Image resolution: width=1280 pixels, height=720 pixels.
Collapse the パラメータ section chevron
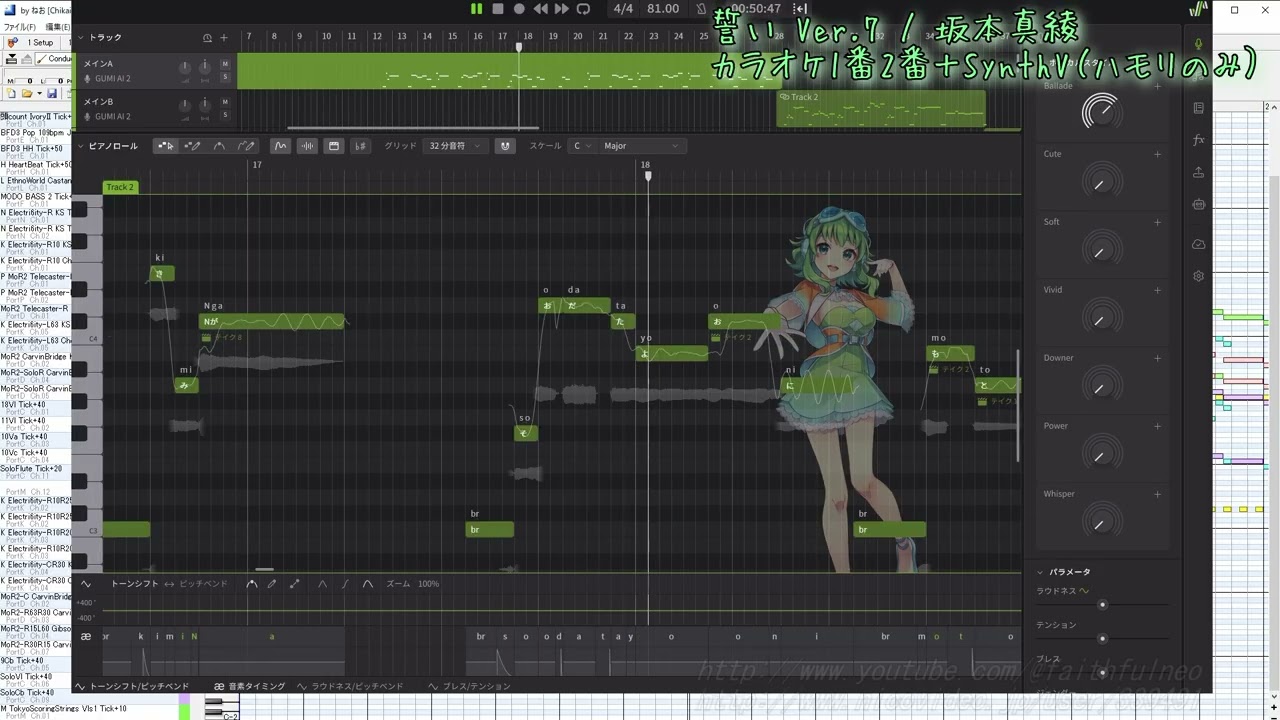point(1040,572)
